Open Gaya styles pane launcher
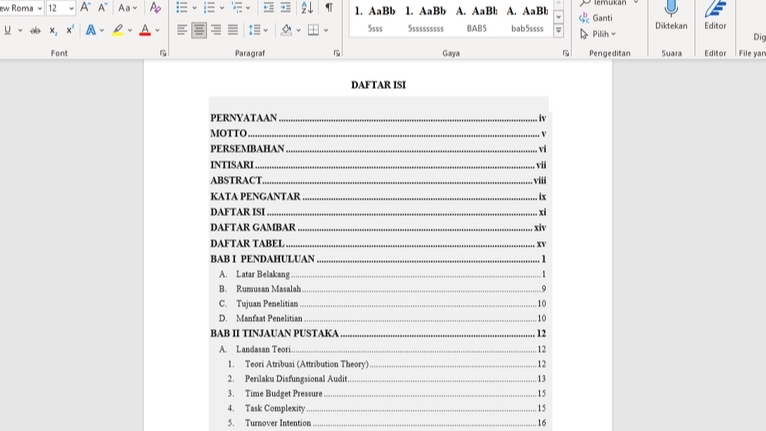The height and width of the screenshot is (431, 766). point(566,53)
